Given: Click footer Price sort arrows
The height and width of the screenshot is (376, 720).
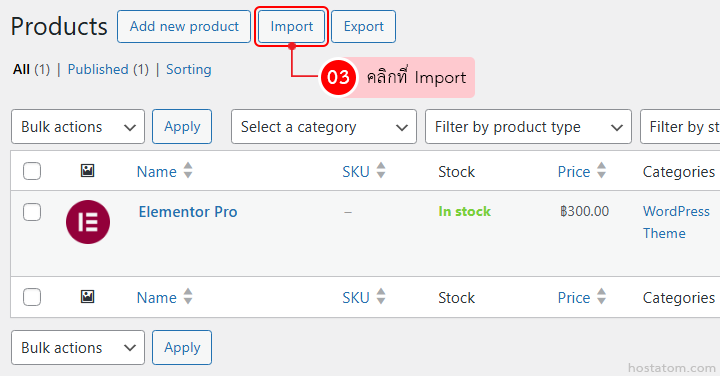Looking at the screenshot, I should pos(601,297).
